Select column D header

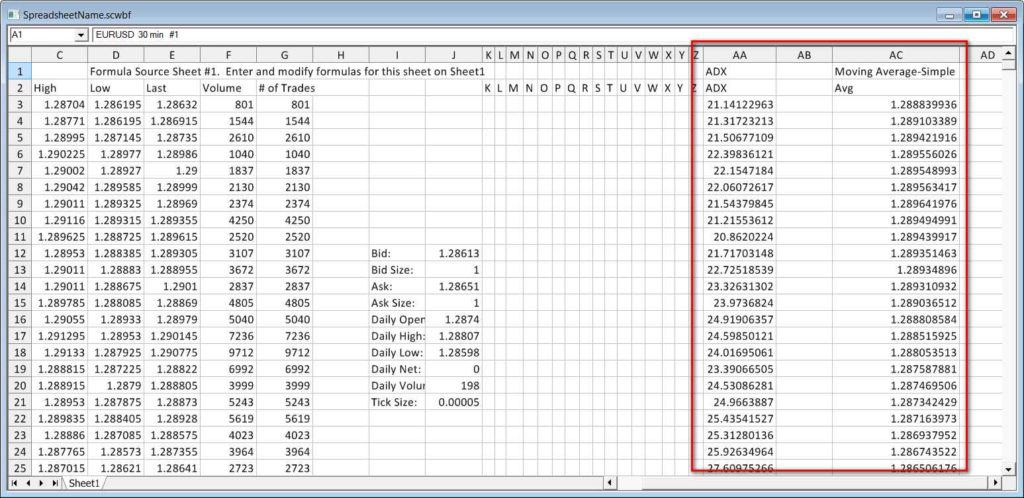click(x=116, y=55)
